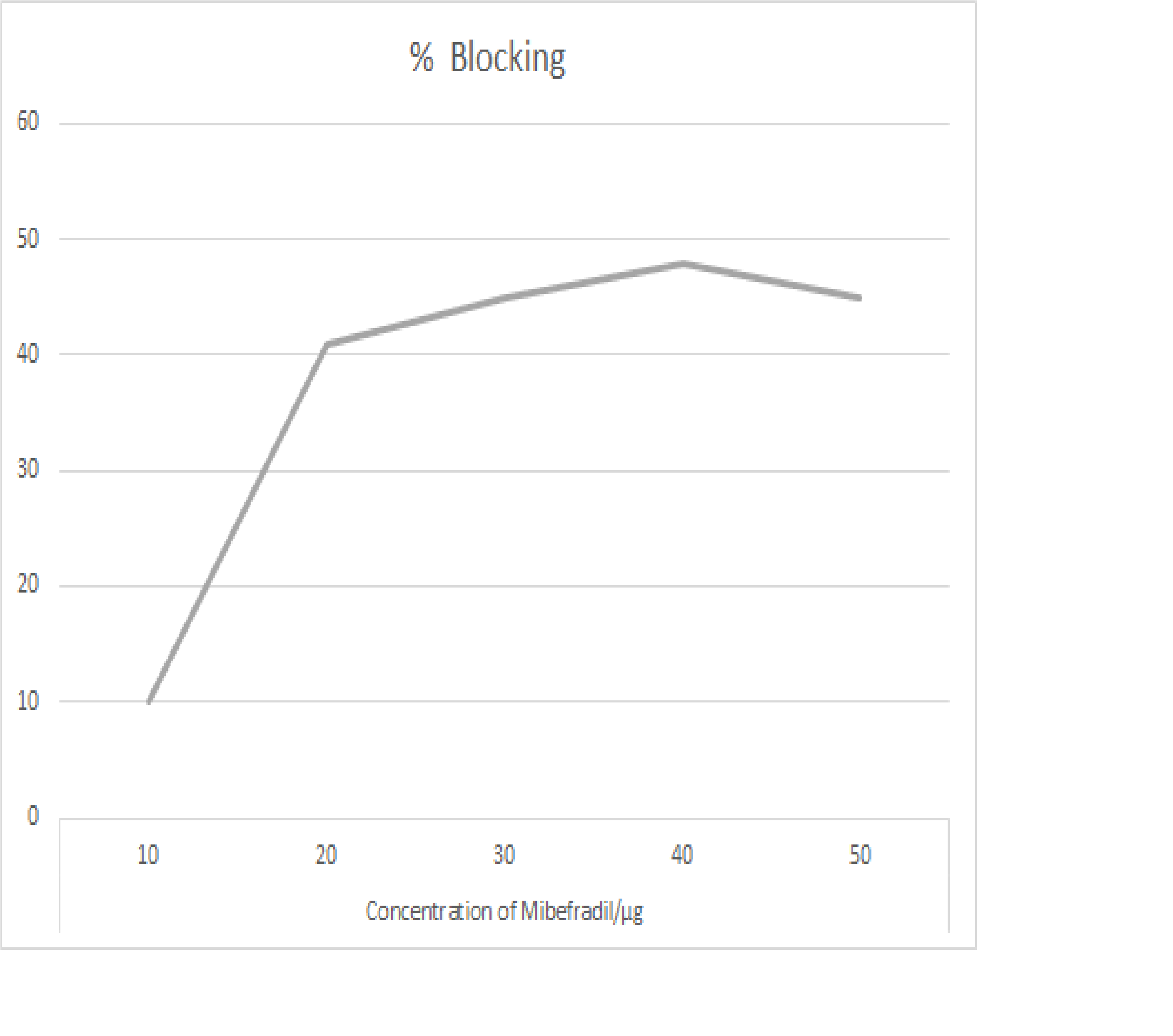Image resolution: width=1173 pixels, height=1036 pixels.
Task: Select the y-axis label 60
Action: tap(27, 122)
